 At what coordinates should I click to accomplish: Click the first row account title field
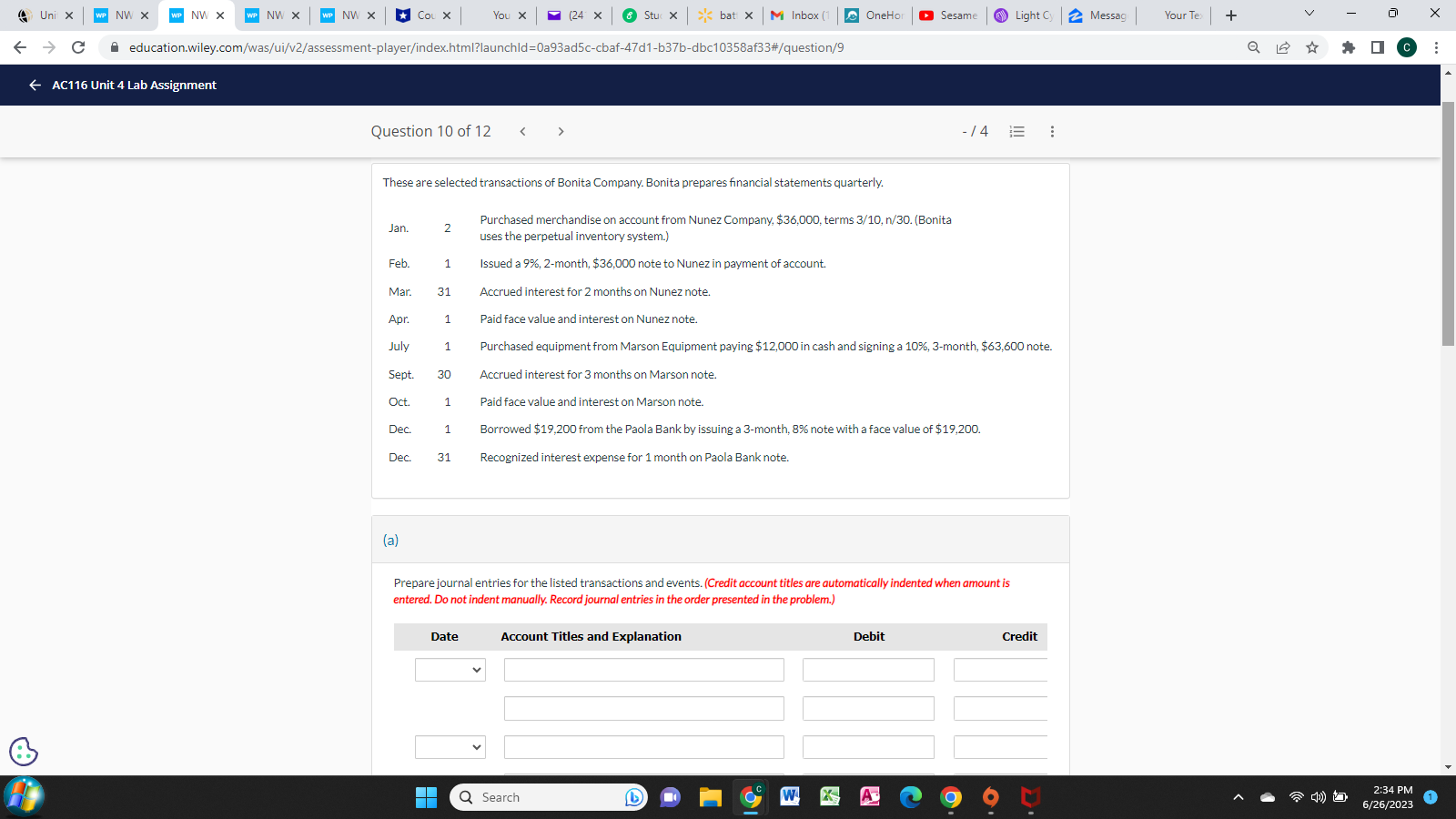644,670
